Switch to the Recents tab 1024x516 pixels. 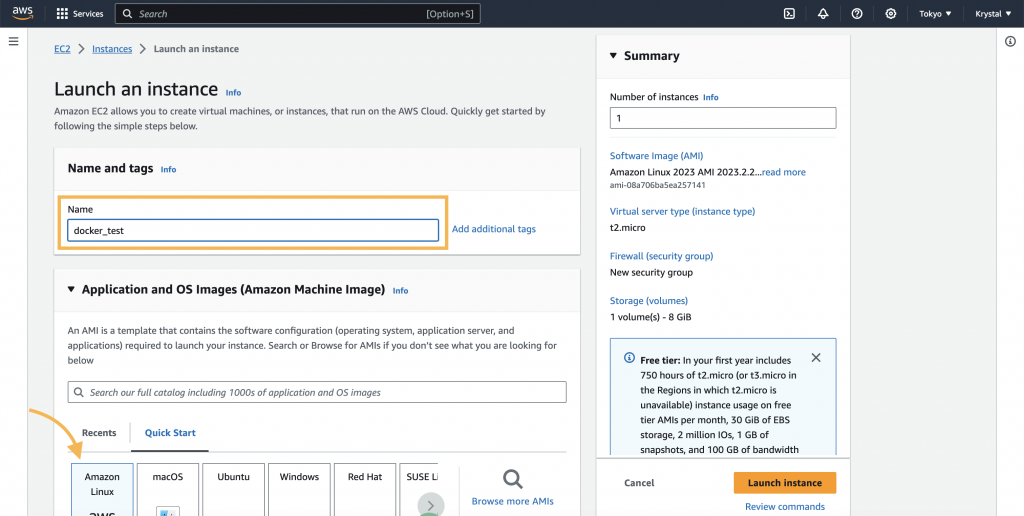pos(99,433)
